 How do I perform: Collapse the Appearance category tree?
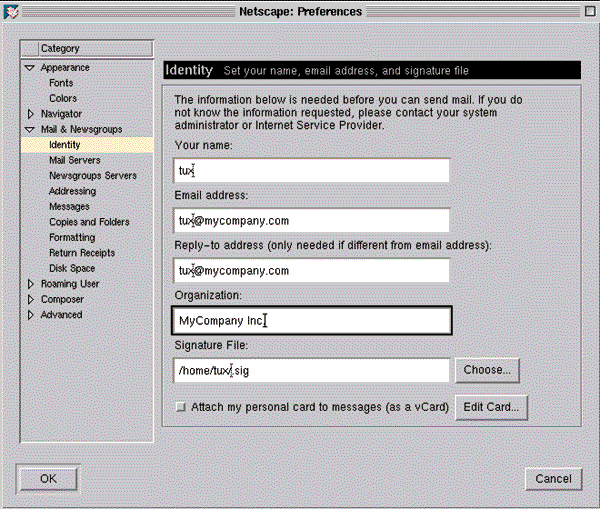coord(31,68)
